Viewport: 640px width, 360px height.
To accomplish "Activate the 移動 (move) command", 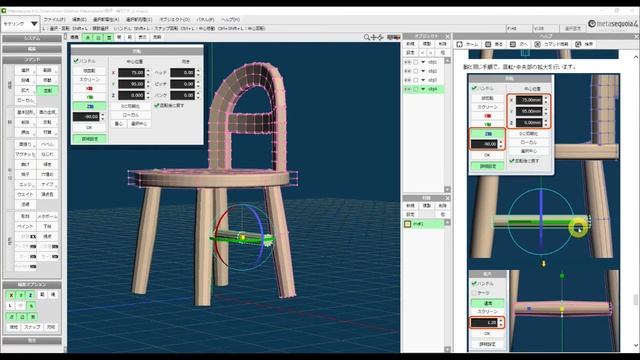I will (47, 80).
